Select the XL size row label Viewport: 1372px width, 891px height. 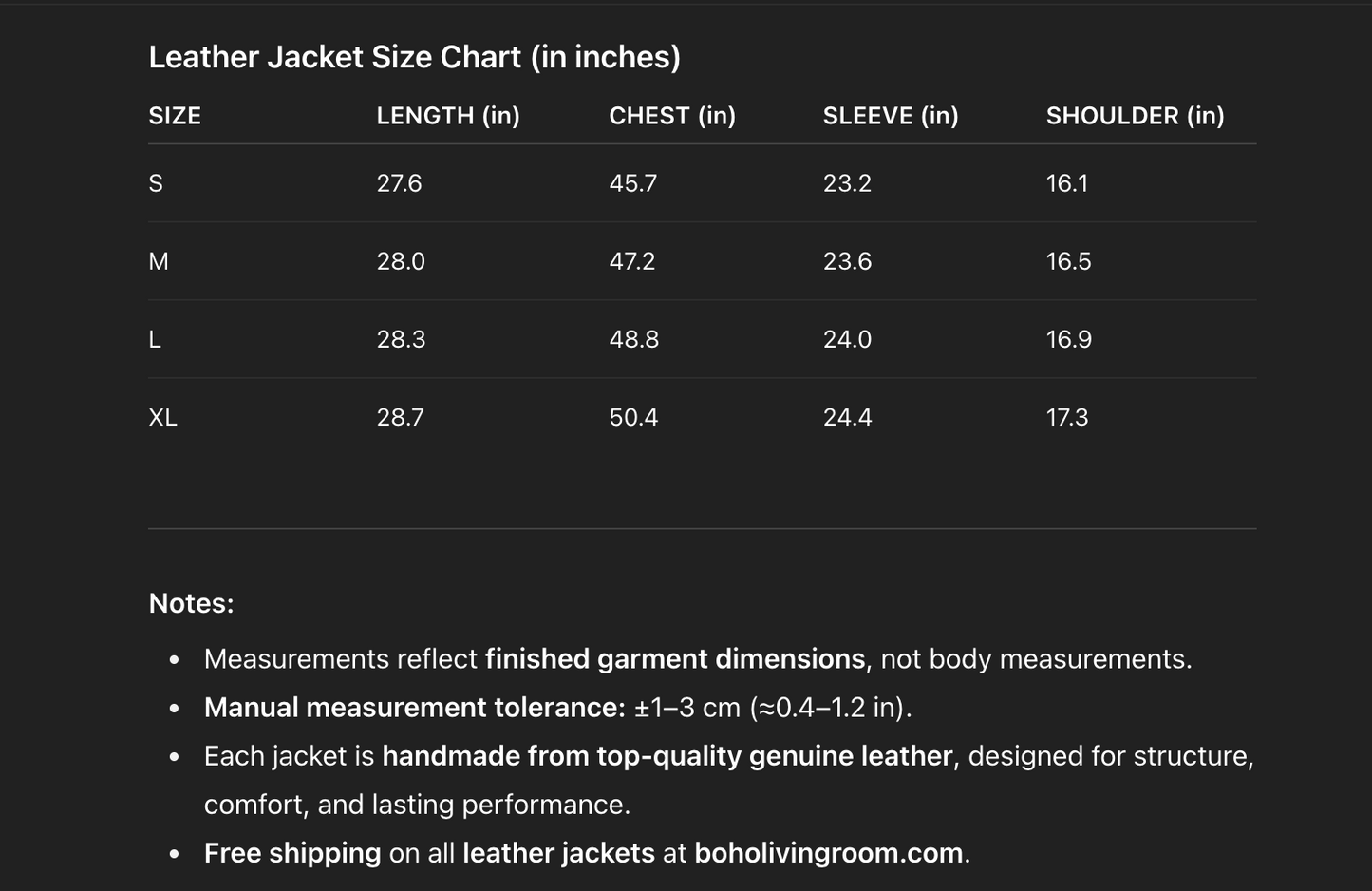(162, 417)
